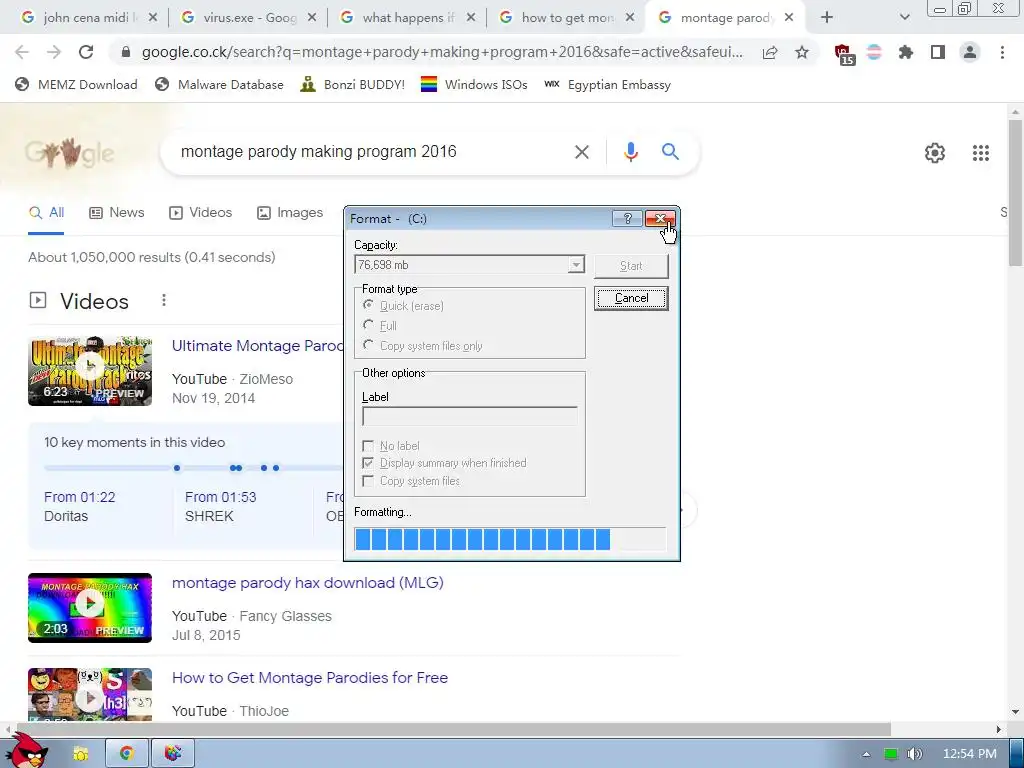
Task: Open the Ultimate Montage Parody result title
Action: coord(257,346)
